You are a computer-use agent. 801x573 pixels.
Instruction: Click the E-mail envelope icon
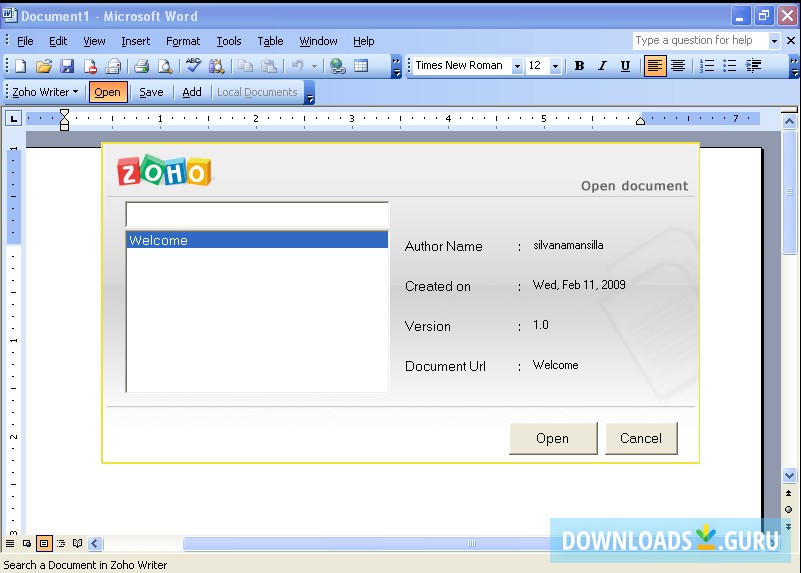point(113,66)
